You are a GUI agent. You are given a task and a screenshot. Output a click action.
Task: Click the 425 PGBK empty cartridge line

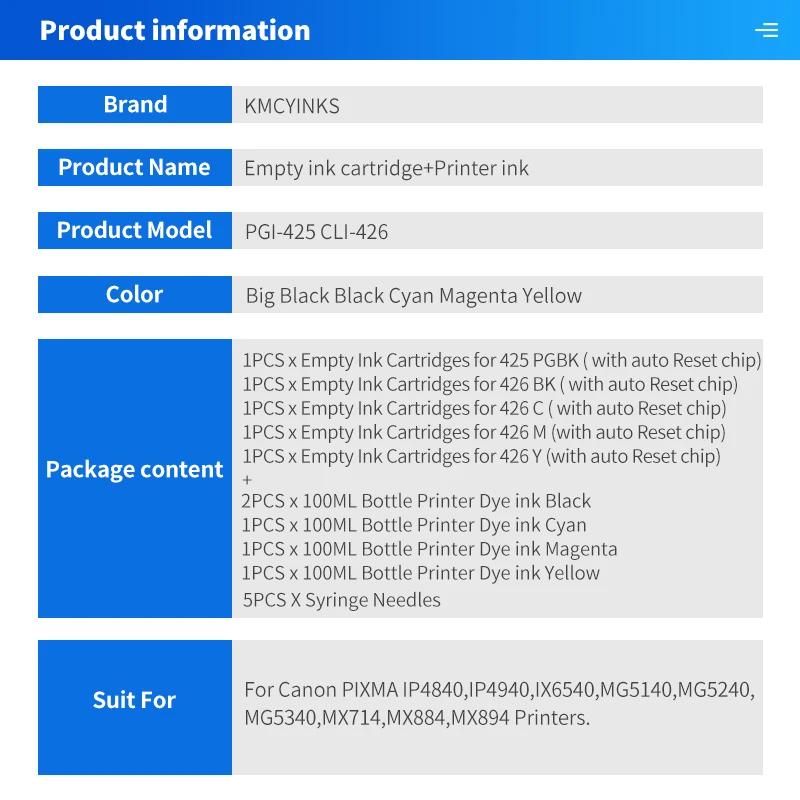coord(501,360)
